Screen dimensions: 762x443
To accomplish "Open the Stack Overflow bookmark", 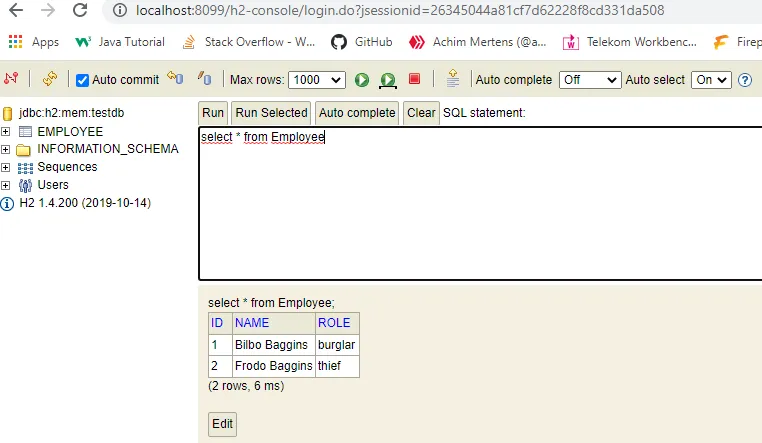I will click(248, 42).
